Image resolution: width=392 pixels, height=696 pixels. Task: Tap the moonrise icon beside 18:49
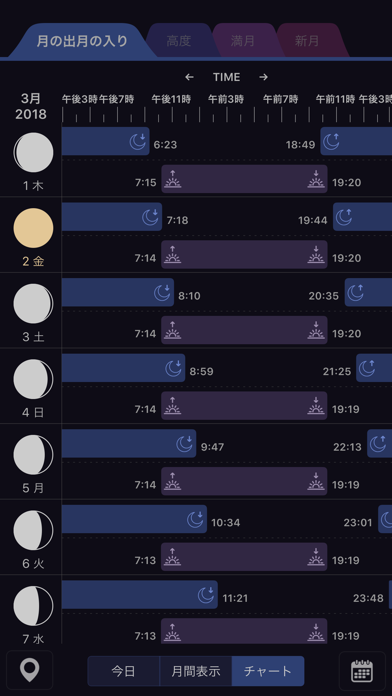[331, 142]
